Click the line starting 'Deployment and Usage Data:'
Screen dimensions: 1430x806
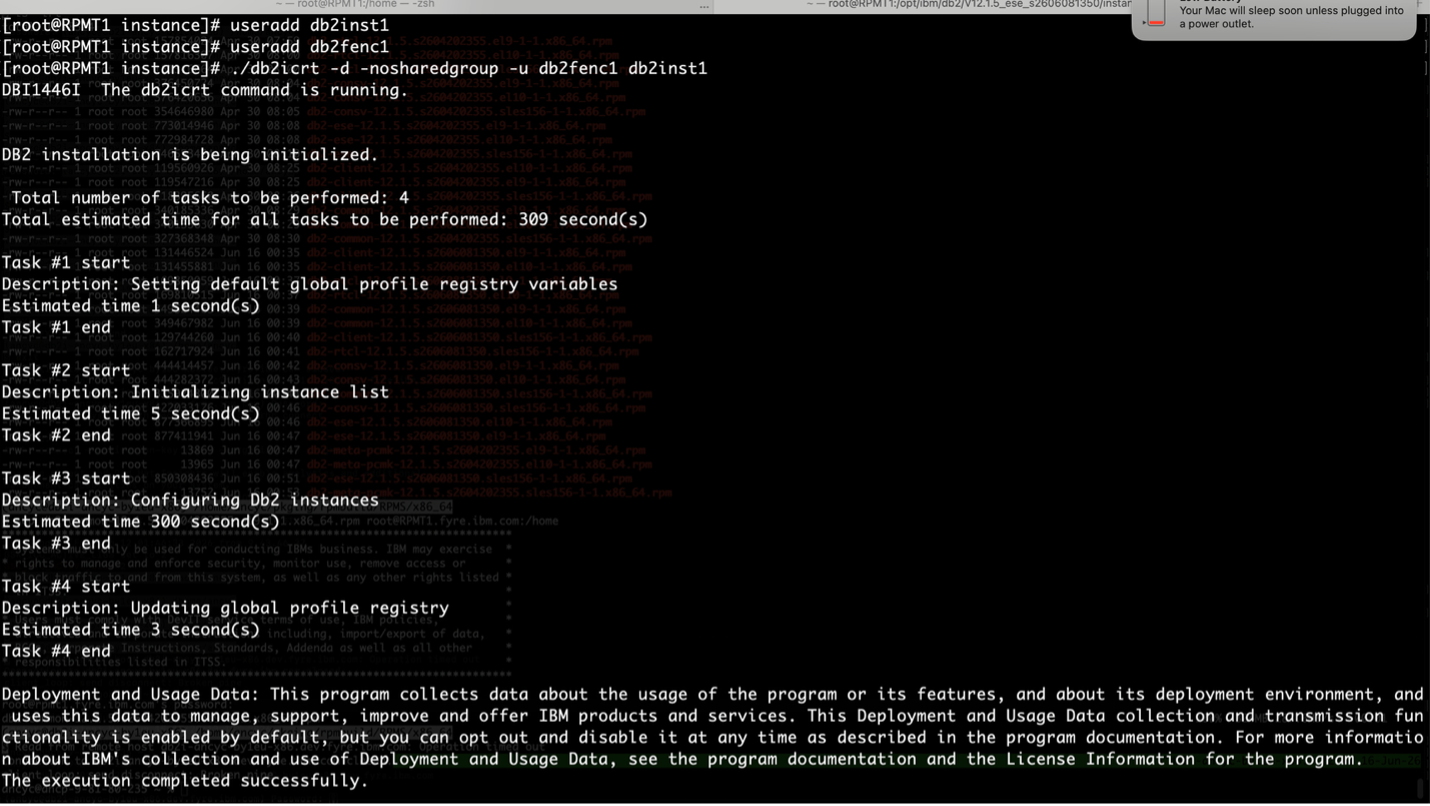pos(713,695)
